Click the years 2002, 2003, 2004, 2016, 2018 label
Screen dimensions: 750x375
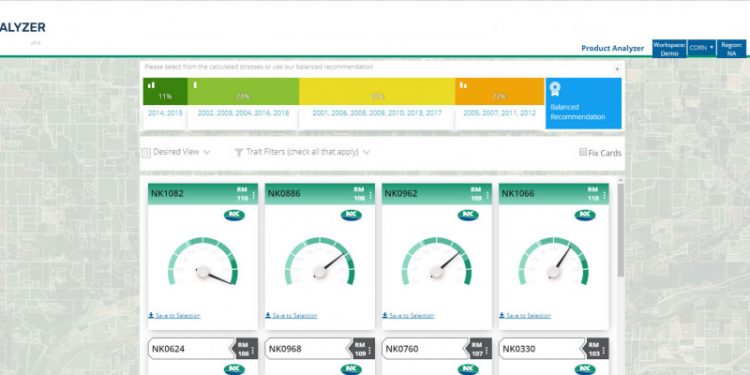(243, 113)
